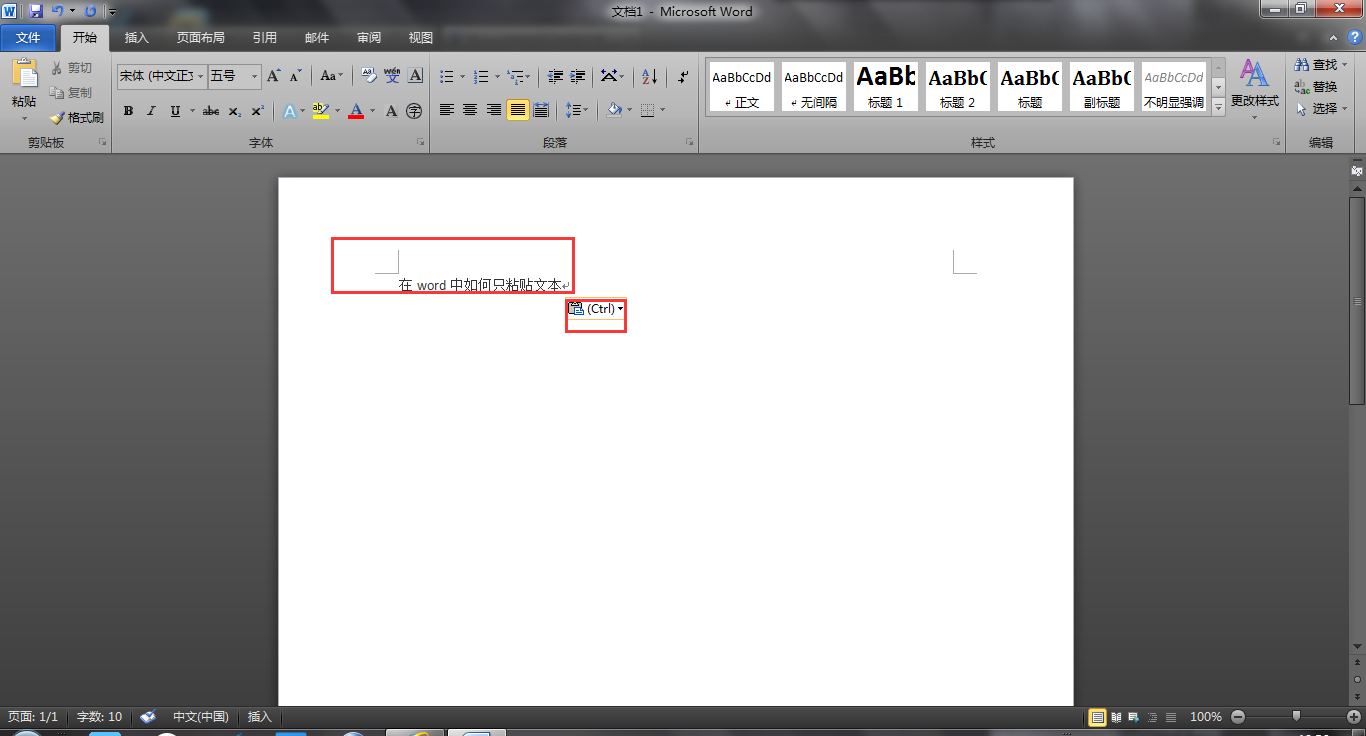Toggle Italic formatting

(x=151, y=111)
